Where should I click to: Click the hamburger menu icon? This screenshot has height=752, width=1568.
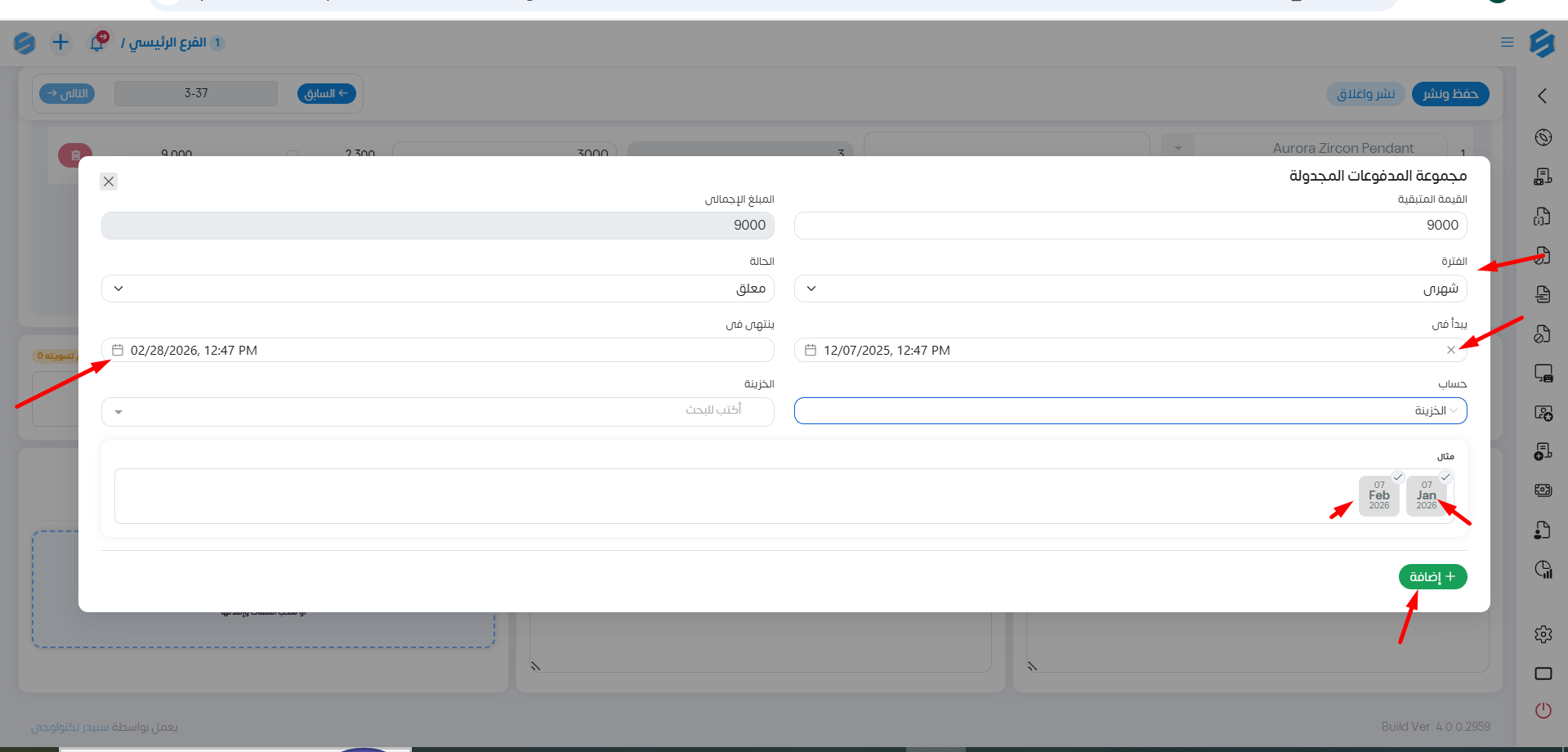coord(1507,43)
